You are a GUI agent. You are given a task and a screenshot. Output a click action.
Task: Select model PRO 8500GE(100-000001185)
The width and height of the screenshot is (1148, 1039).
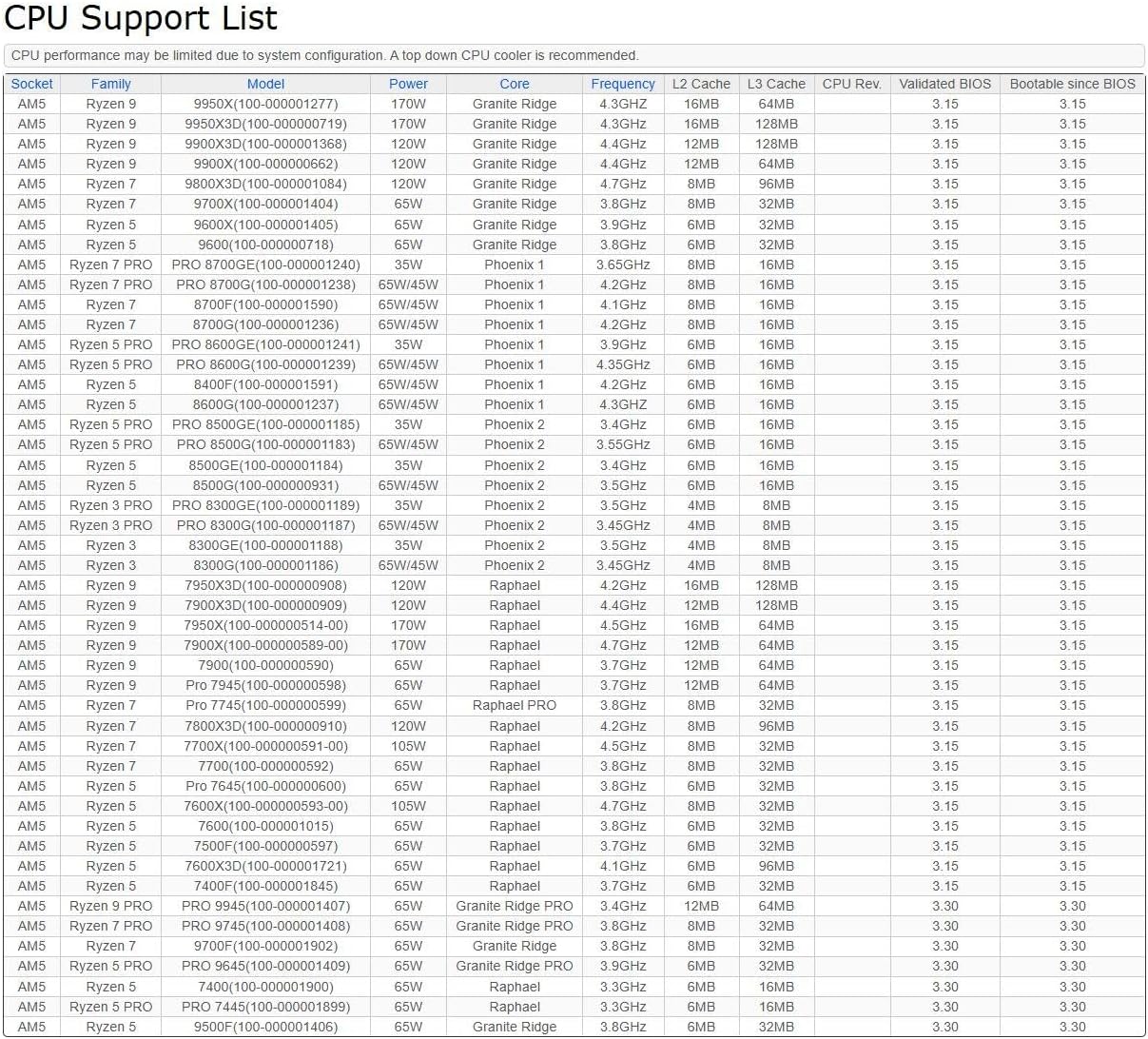click(x=265, y=424)
